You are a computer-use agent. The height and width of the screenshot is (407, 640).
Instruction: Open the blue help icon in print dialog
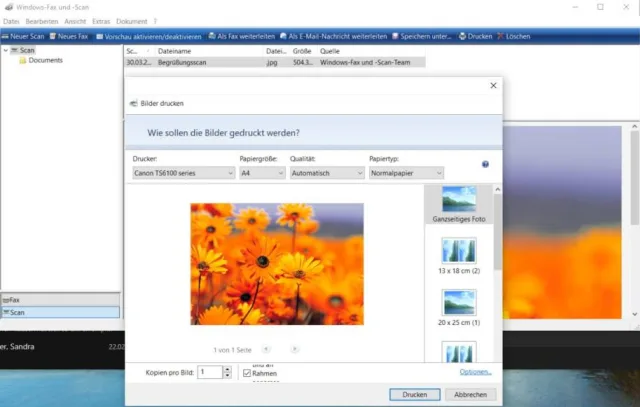[x=485, y=164]
